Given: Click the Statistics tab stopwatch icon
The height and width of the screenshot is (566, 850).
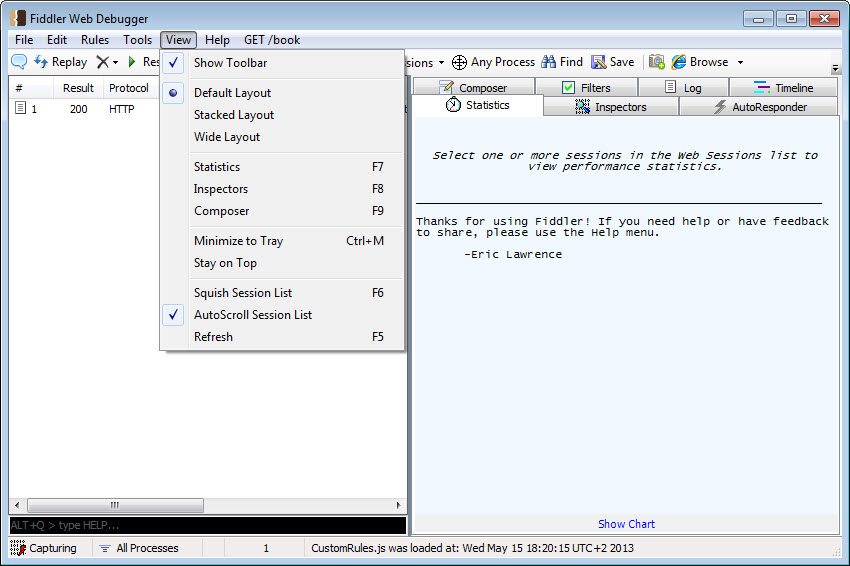Looking at the screenshot, I should coord(453,105).
